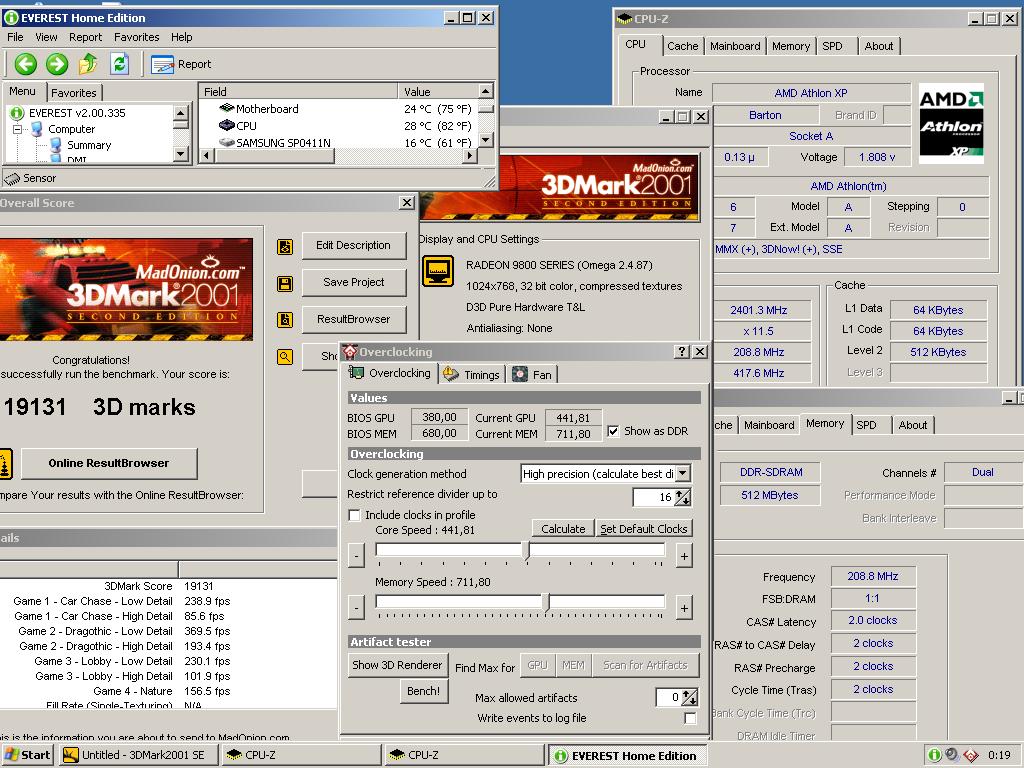Click the Timings tab icon
The width and height of the screenshot is (1024, 768).
coord(451,374)
